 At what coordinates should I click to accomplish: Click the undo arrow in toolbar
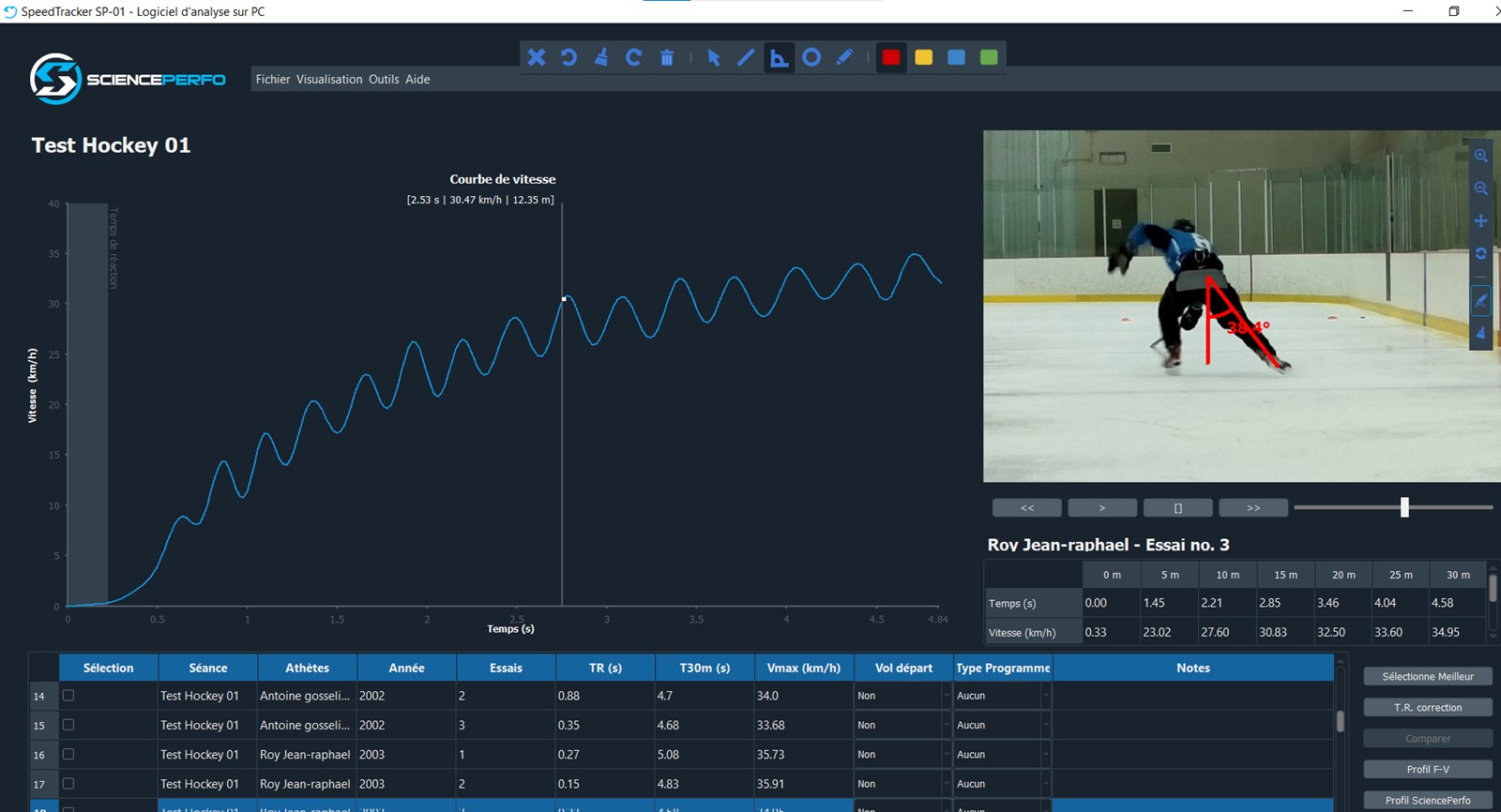pos(569,58)
